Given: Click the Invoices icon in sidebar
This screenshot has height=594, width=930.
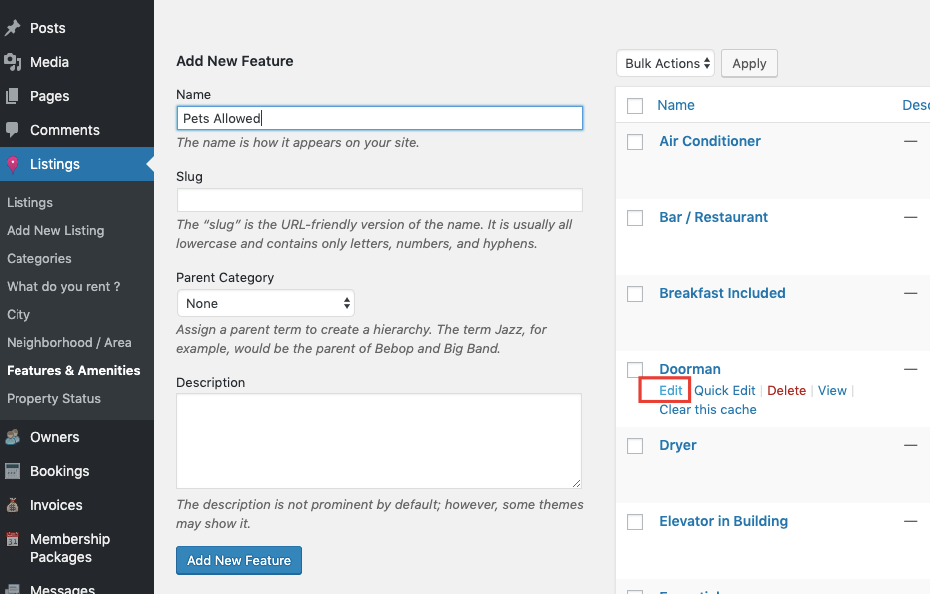Looking at the screenshot, I should 13,505.
